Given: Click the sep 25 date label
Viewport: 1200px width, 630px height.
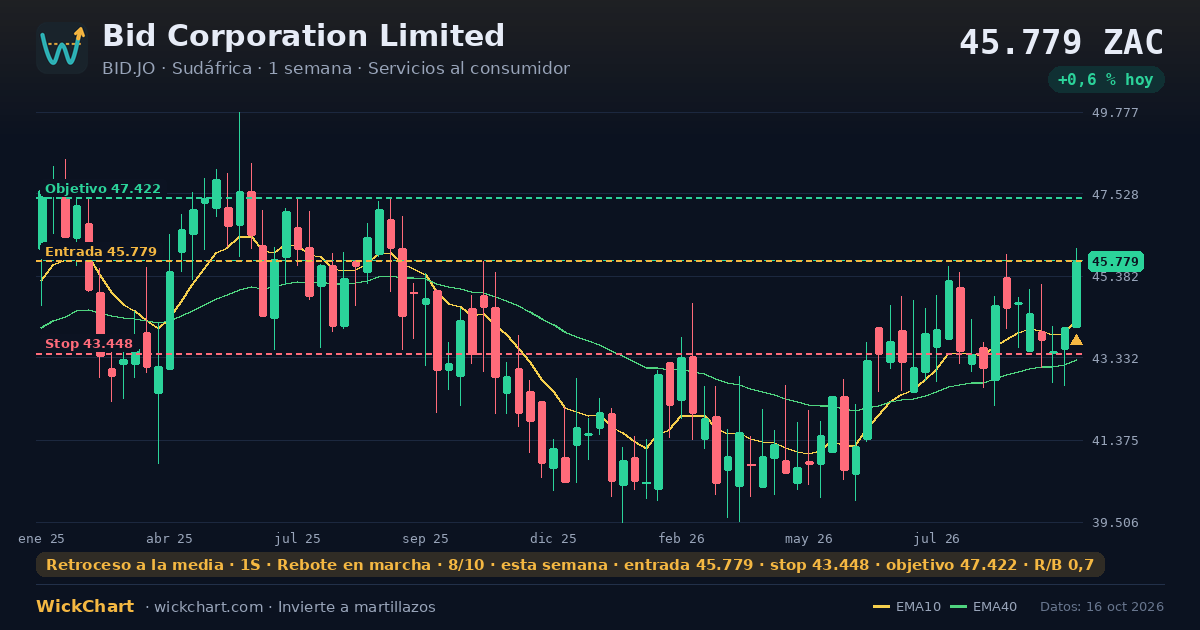Looking at the screenshot, I should [x=425, y=538].
